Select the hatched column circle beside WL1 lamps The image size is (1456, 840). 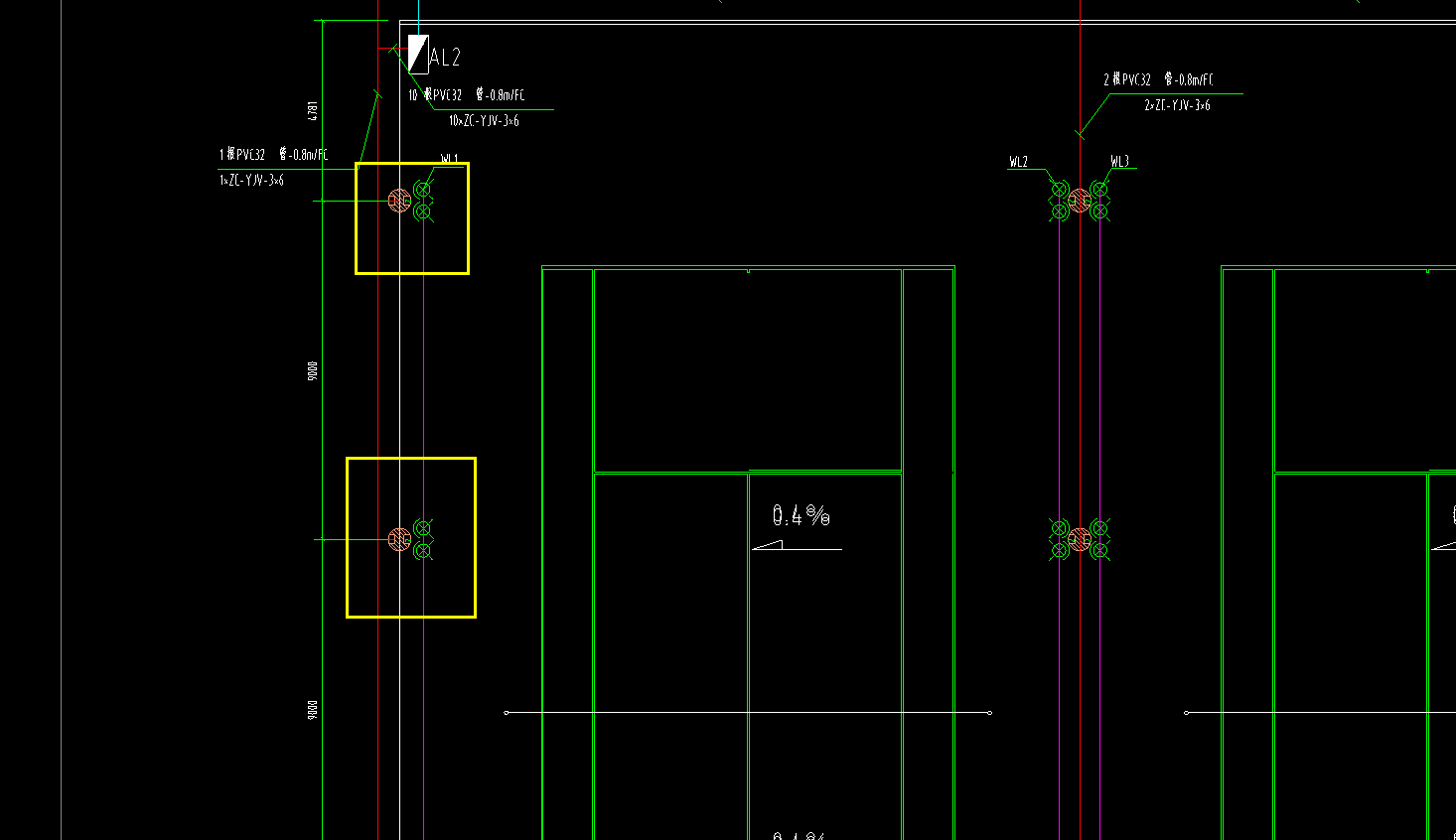point(399,201)
